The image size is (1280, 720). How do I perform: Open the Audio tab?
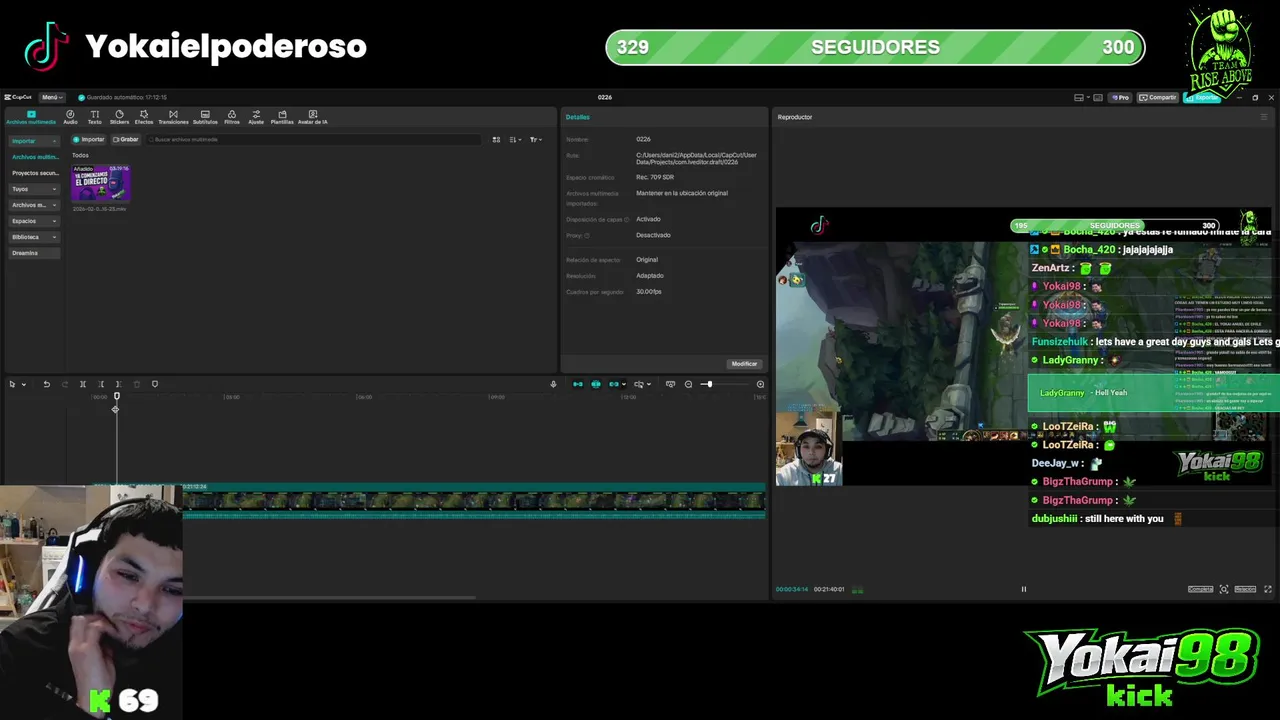pos(70,117)
